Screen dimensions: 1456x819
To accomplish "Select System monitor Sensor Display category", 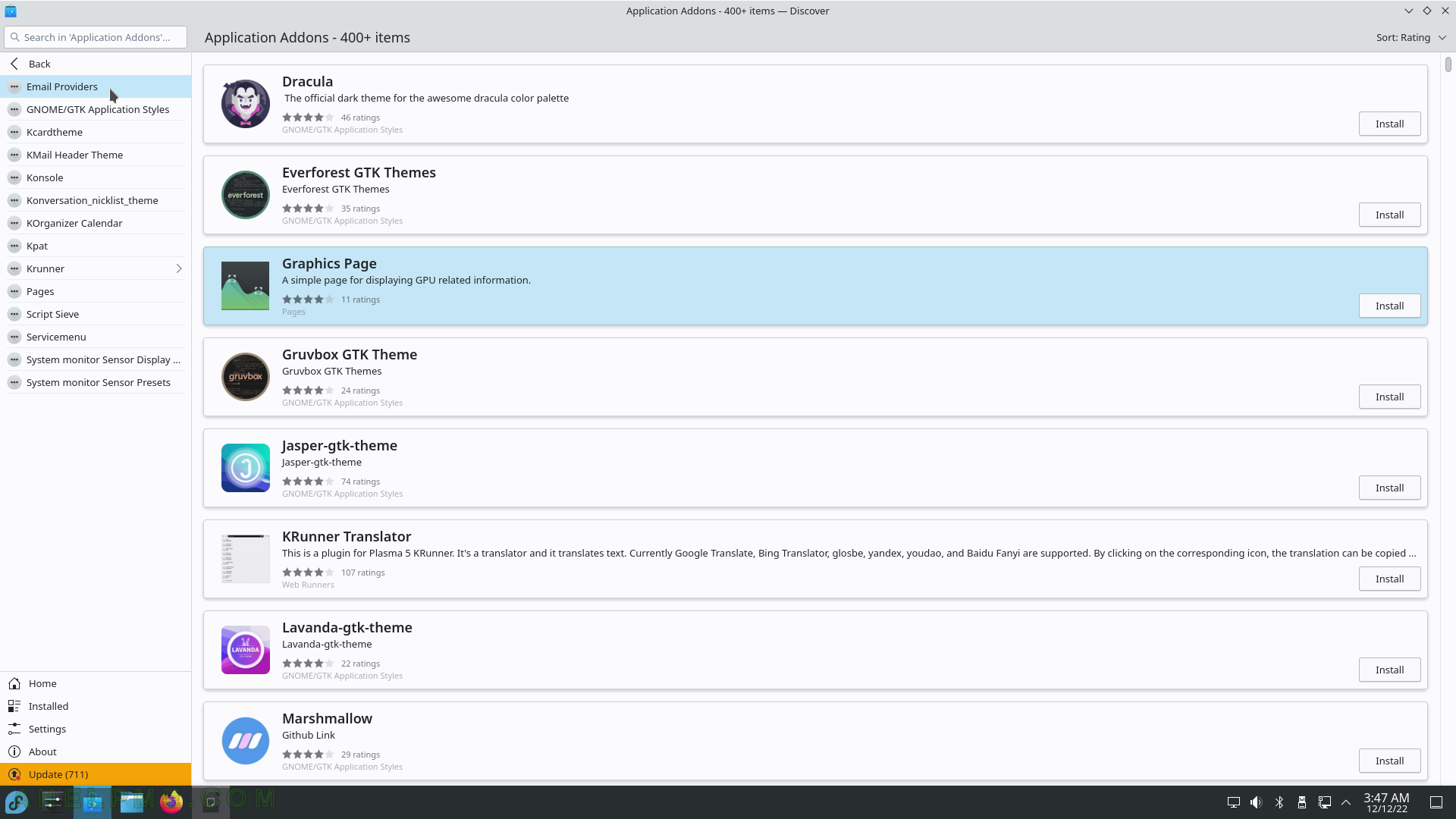I will 96,359.
